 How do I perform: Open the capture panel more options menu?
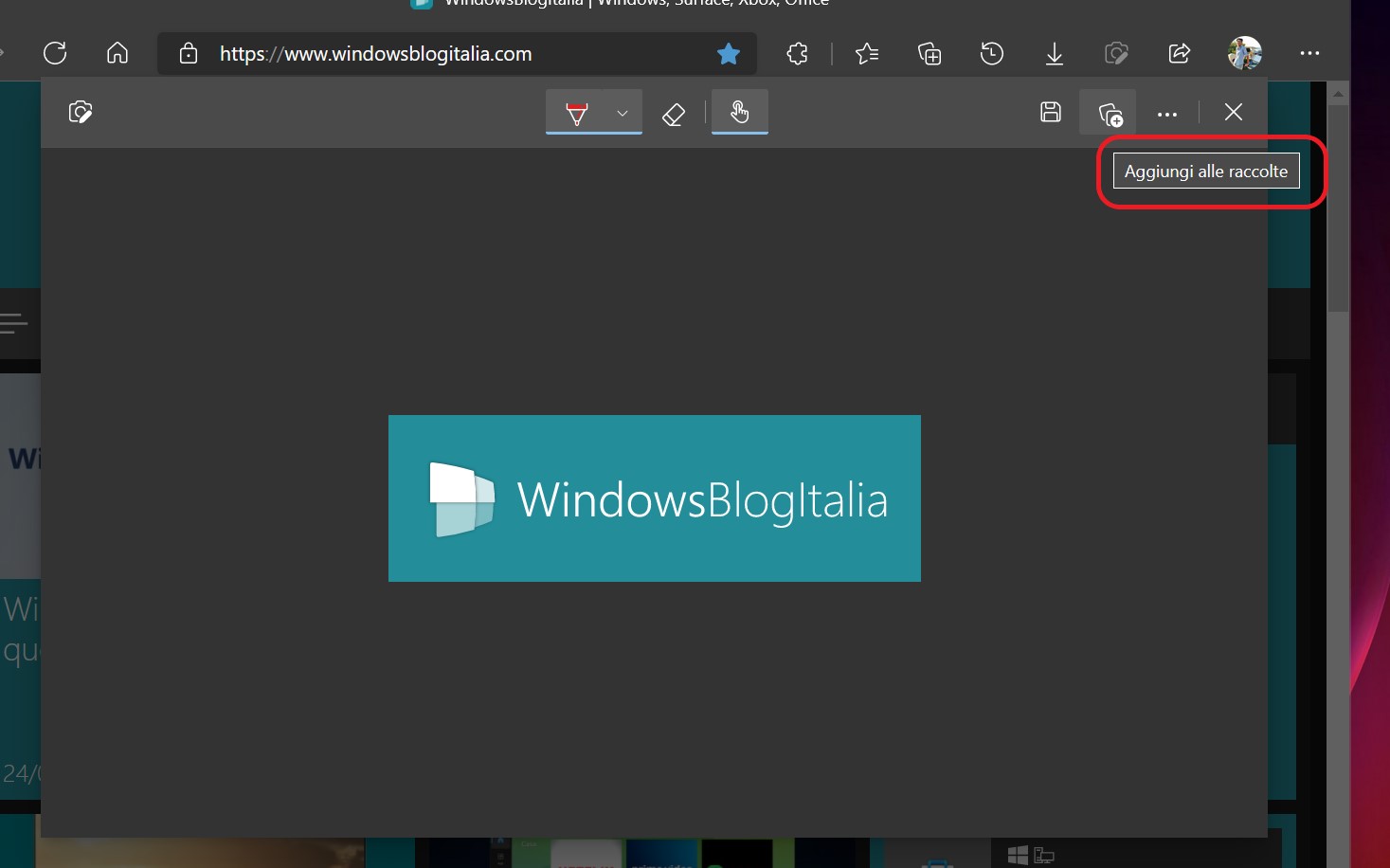(1167, 114)
